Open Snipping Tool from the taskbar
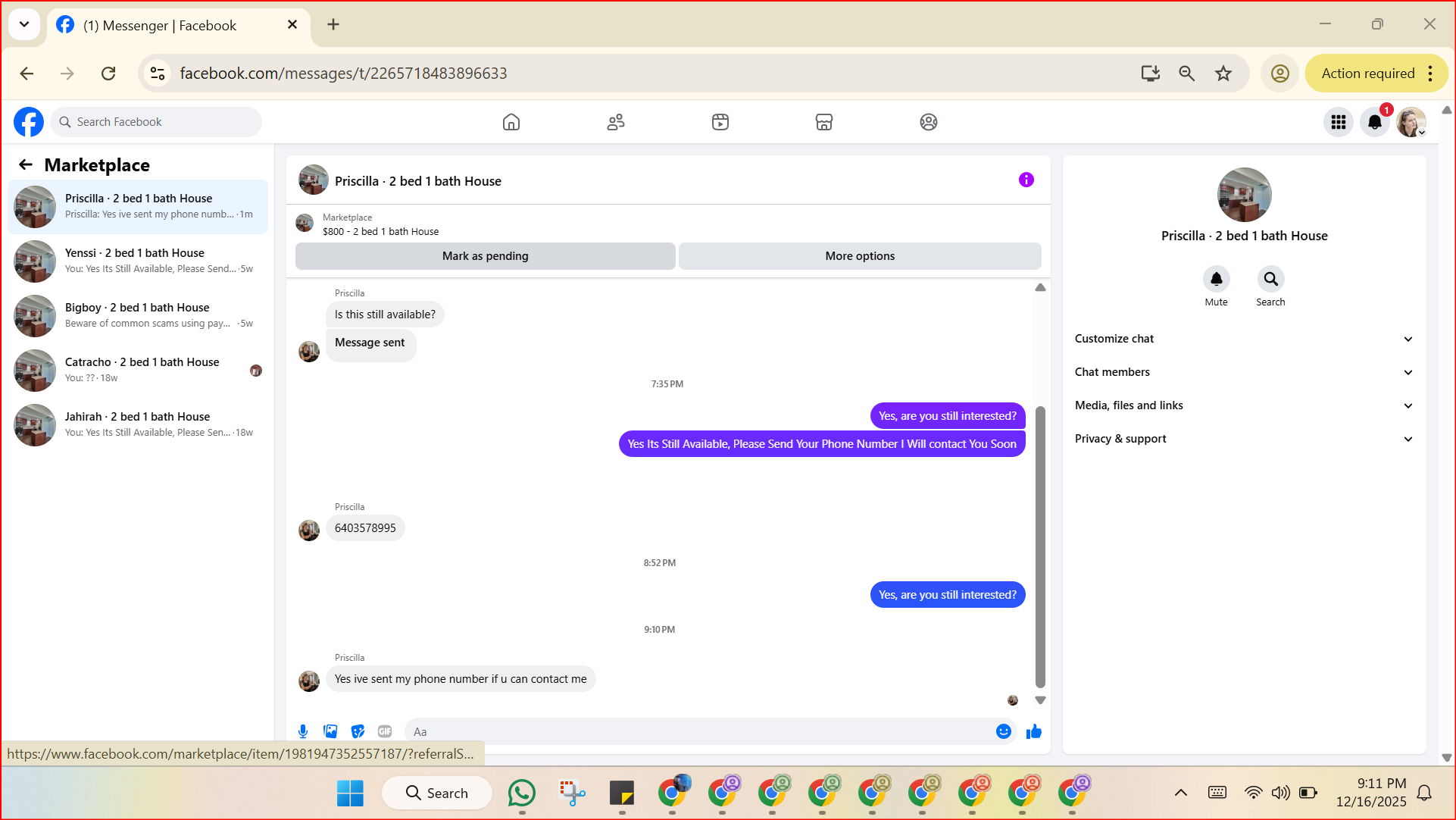Image resolution: width=1456 pixels, height=820 pixels. point(572,793)
